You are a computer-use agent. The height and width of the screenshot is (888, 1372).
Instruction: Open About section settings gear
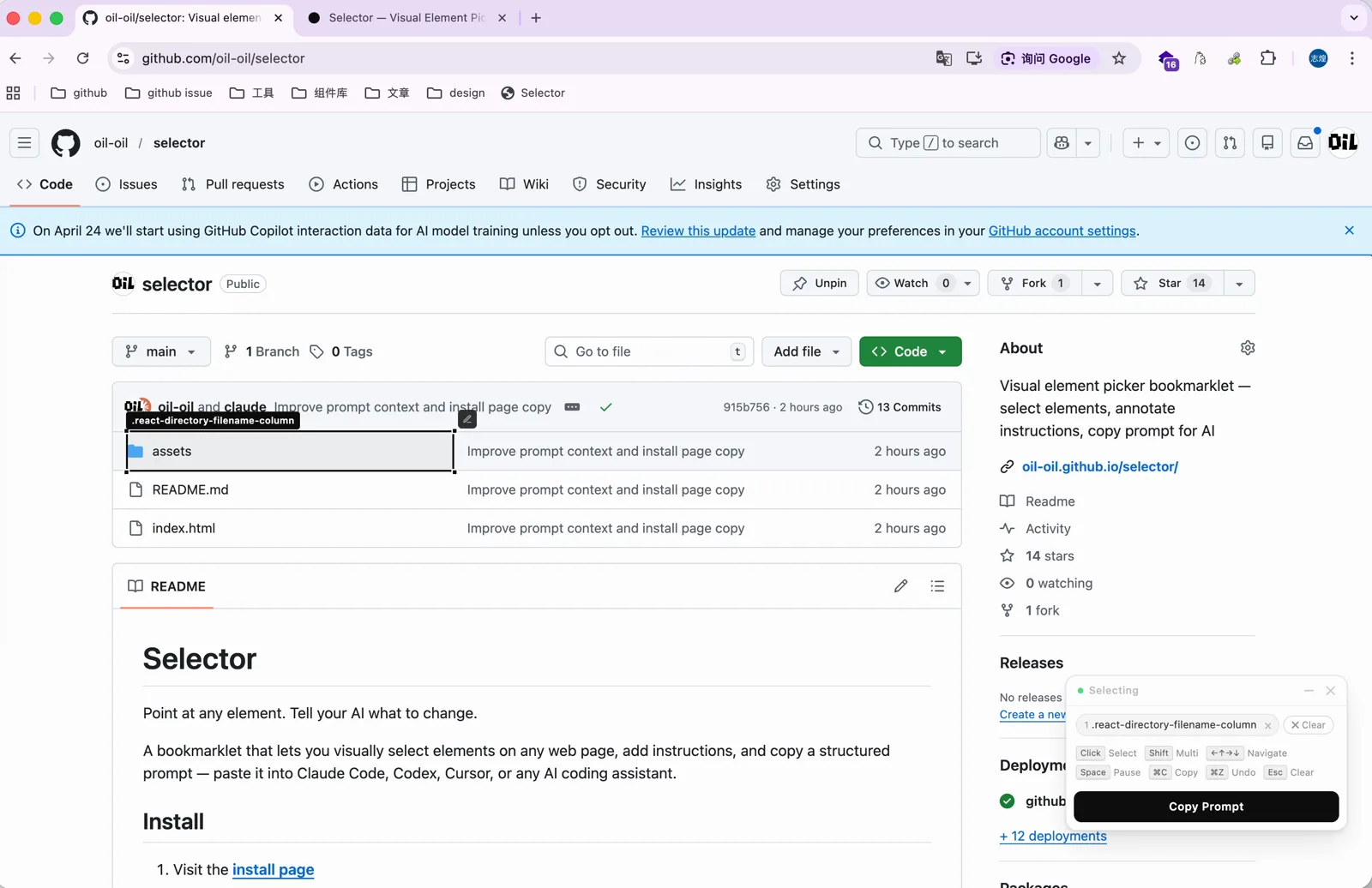pyautogui.click(x=1248, y=348)
